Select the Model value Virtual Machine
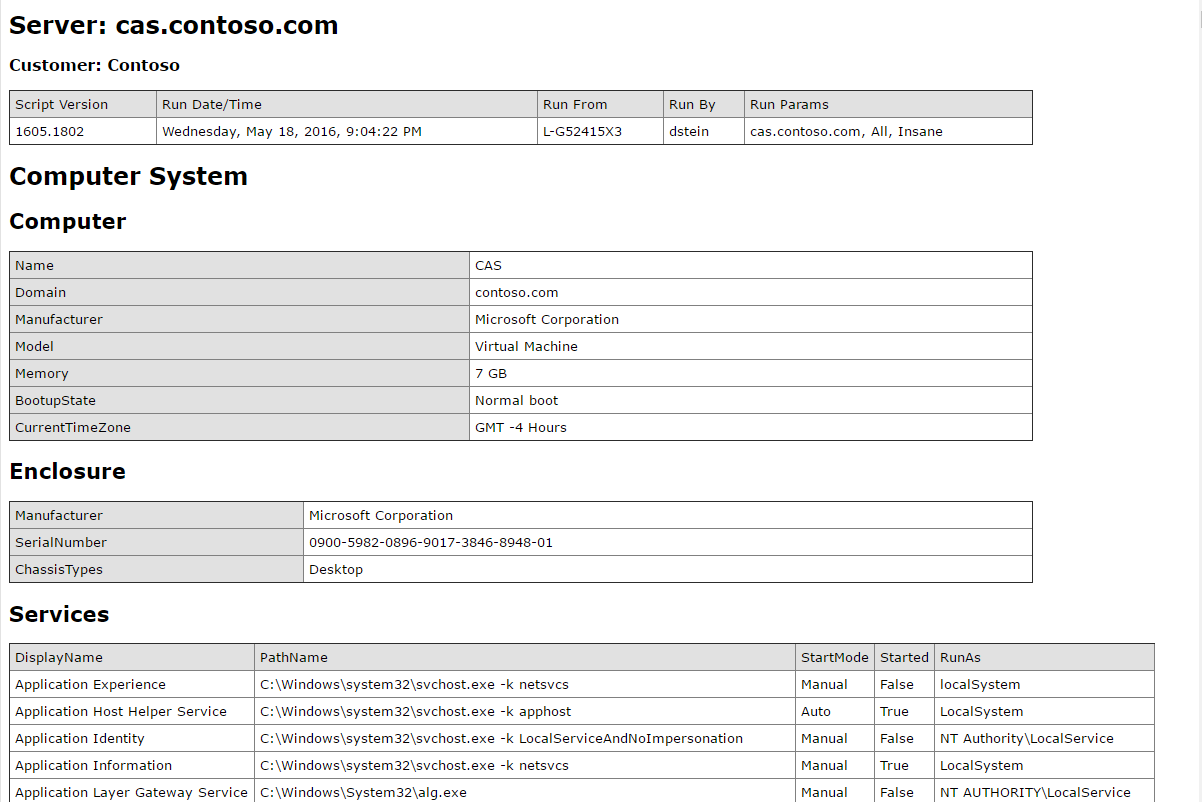This screenshot has width=1202, height=802. point(526,346)
